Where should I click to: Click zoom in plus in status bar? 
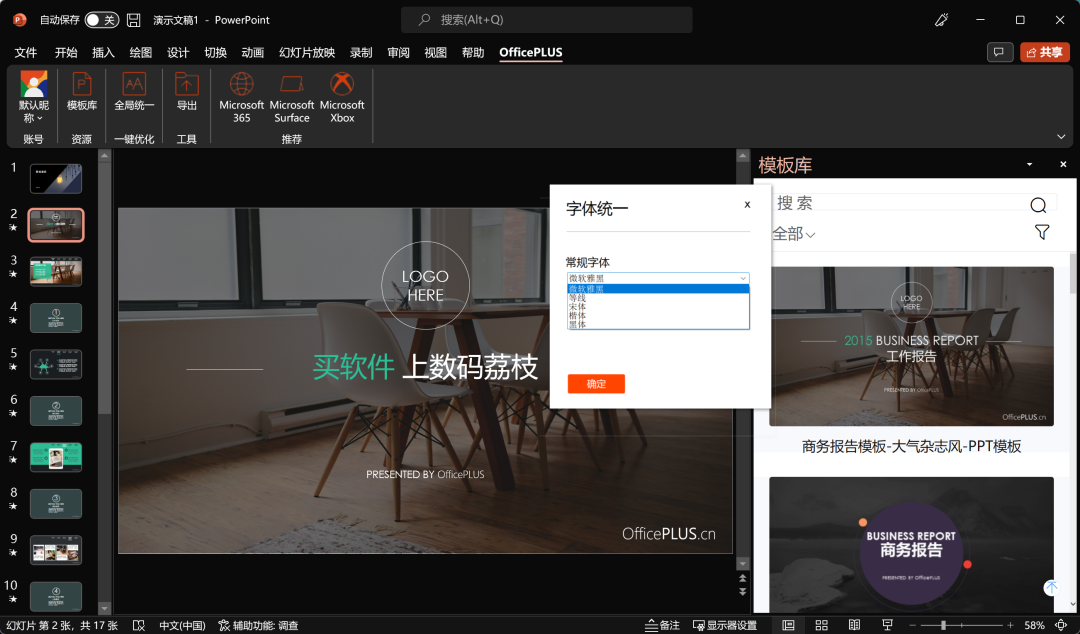click(x=1010, y=625)
